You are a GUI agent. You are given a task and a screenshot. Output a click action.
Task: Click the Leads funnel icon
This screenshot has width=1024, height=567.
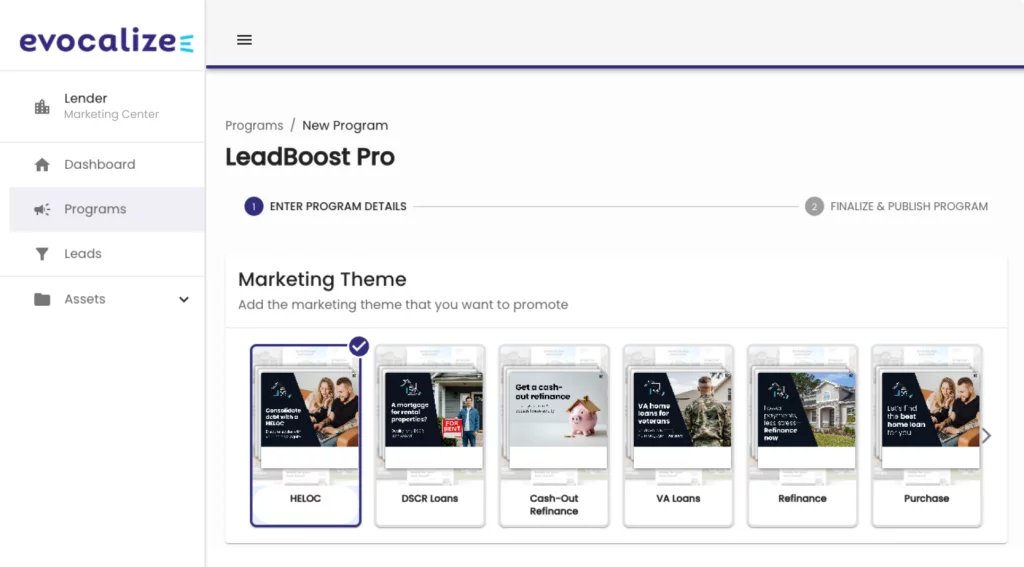(x=42, y=253)
